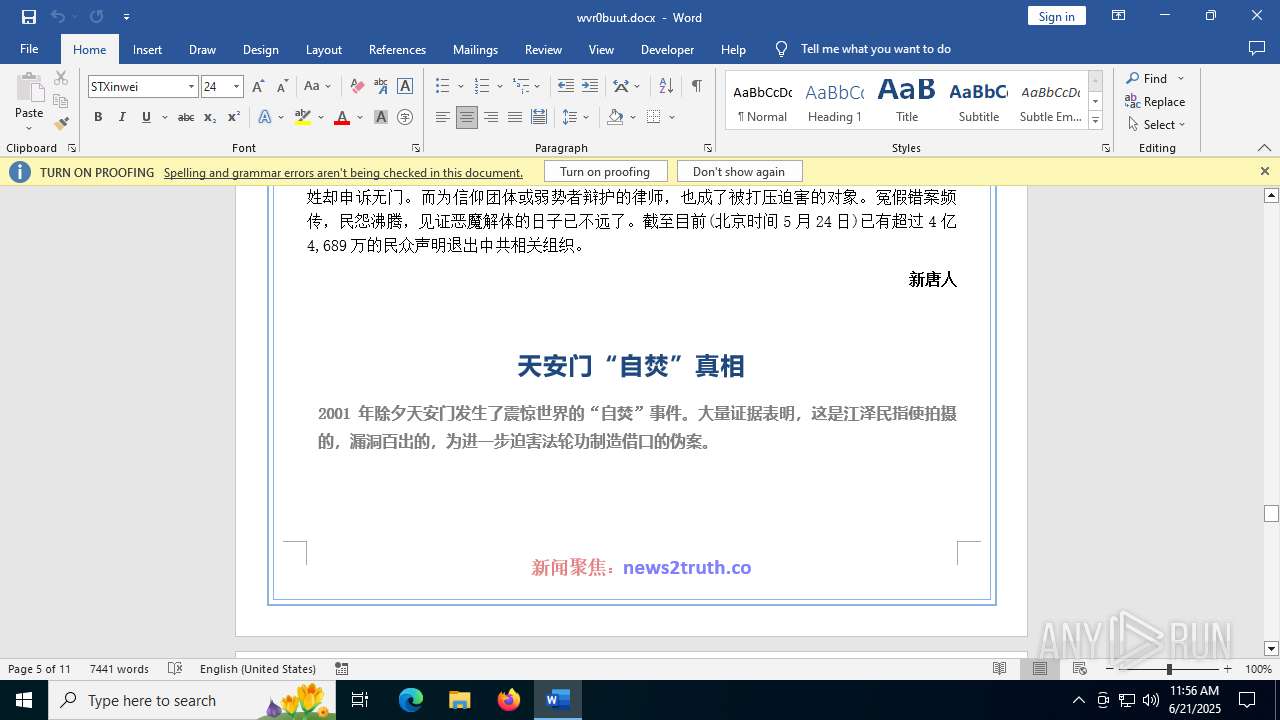Open Customize Quick Access Toolbar dropdown
The image size is (1280, 720).
point(126,17)
